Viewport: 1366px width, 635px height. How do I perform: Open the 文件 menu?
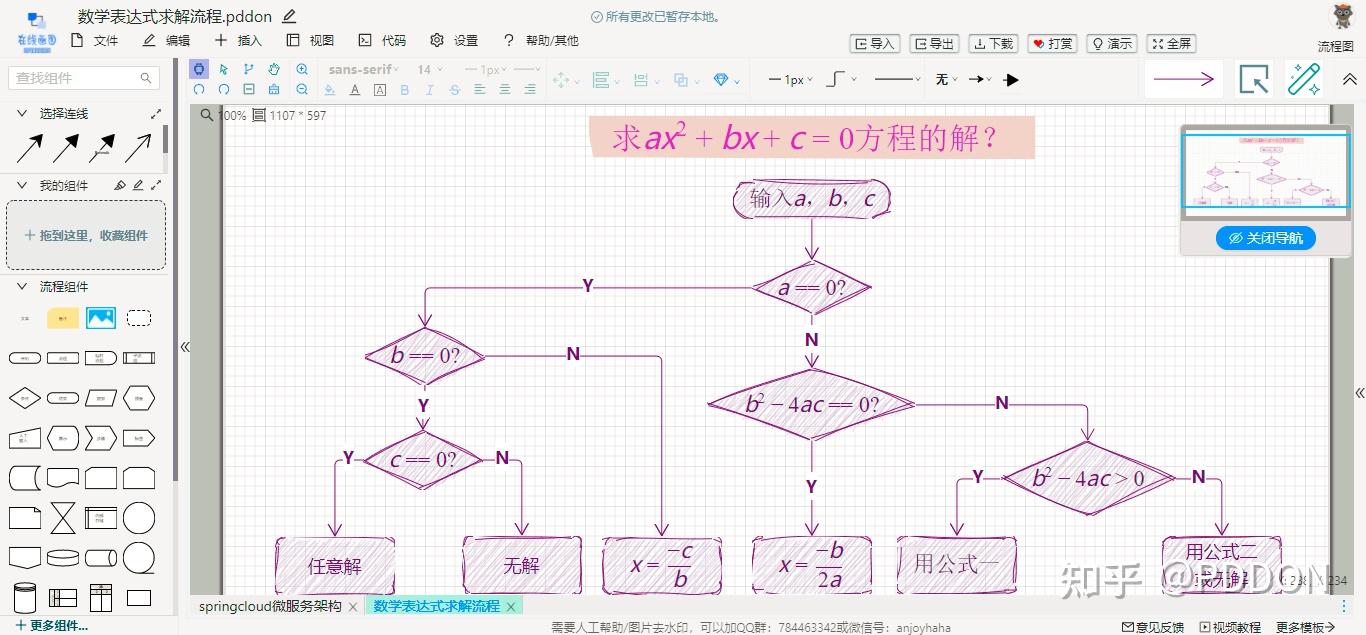pyautogui.click(x=105, y=41)
